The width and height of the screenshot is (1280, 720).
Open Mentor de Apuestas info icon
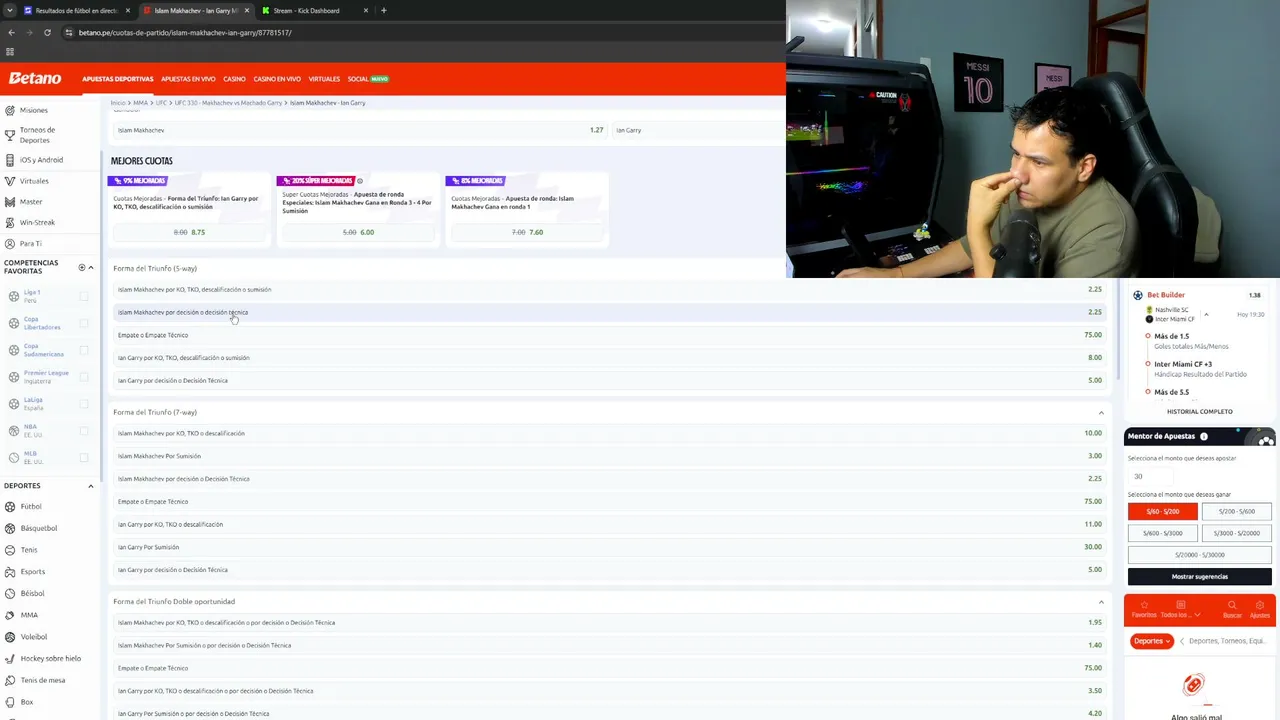pos(1204,437)
